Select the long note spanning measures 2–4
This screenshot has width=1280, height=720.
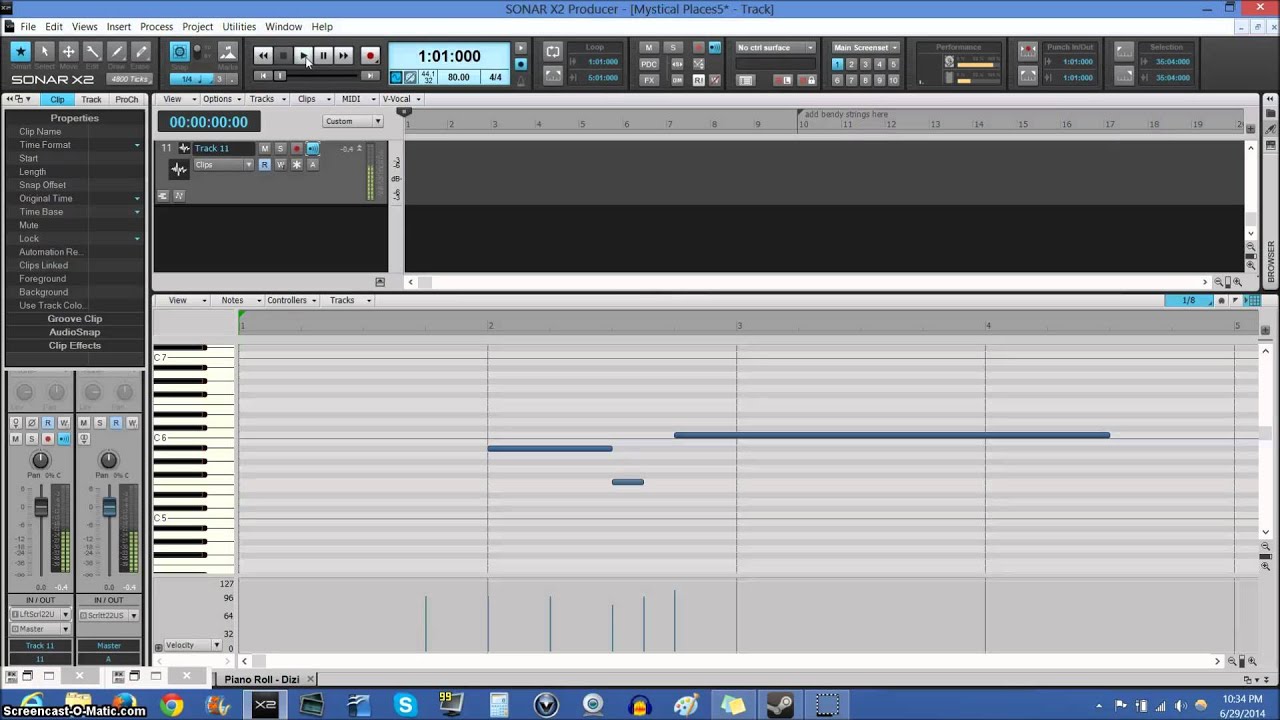click(x=892, y=435)
